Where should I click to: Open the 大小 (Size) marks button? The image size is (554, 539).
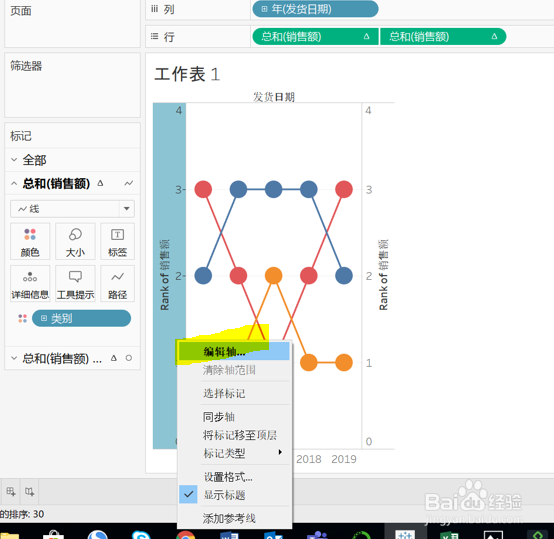coord(75,242)
